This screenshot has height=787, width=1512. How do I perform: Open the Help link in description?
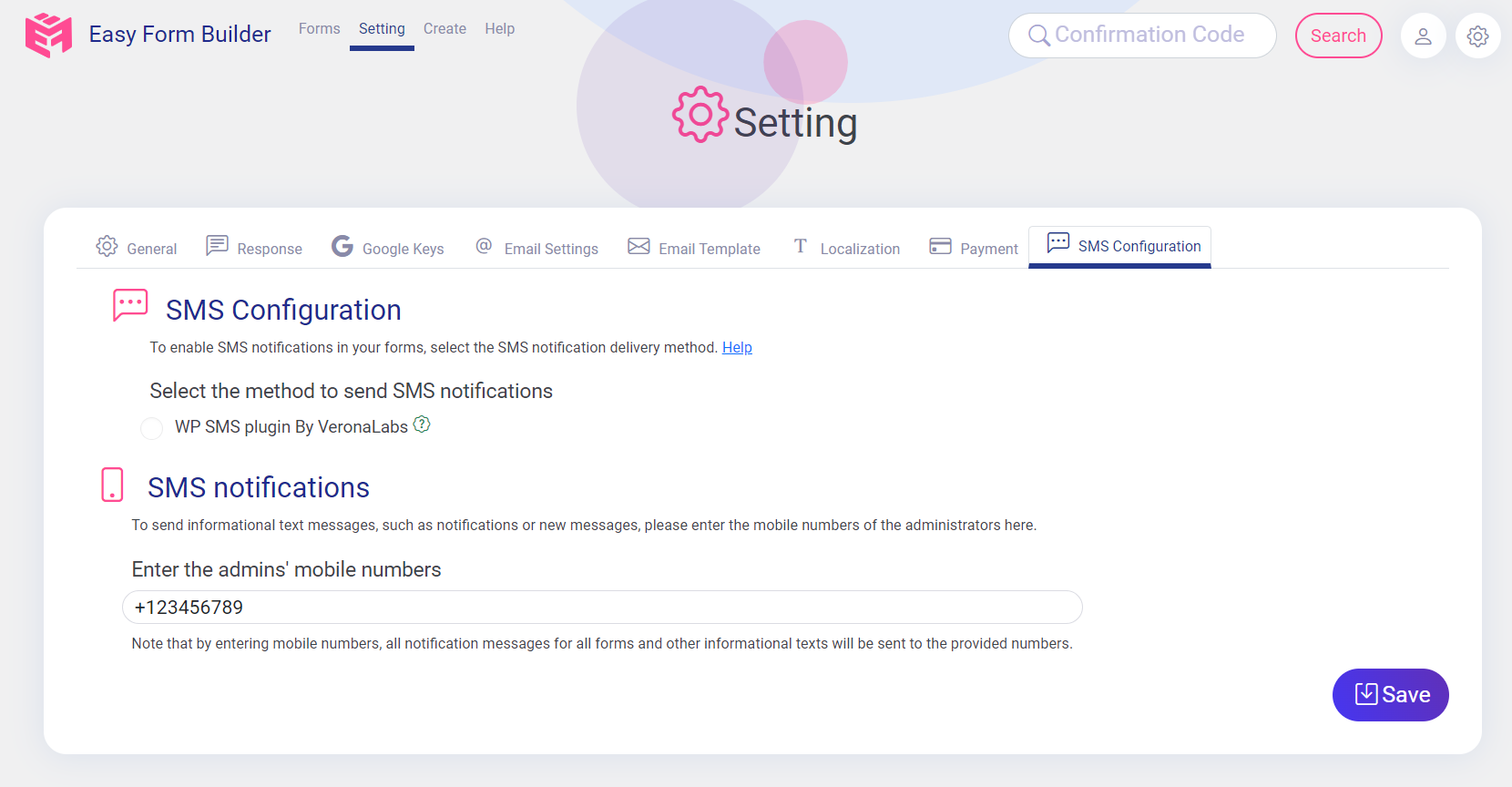coord(737,347)
